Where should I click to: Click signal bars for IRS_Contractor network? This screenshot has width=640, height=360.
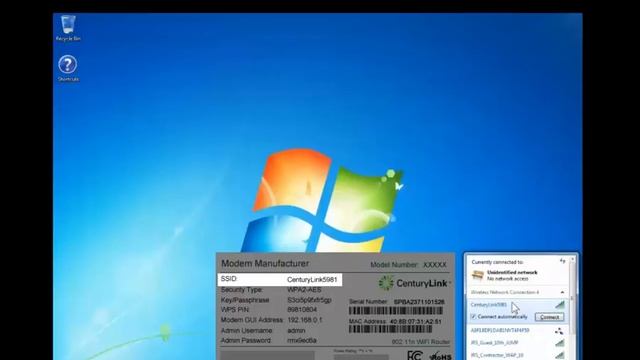[560, 356]
